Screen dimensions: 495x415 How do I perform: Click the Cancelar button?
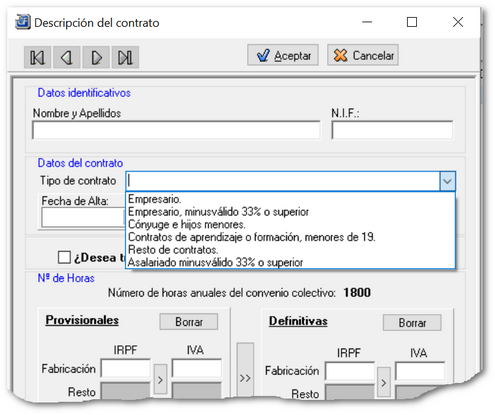[363, 55]
